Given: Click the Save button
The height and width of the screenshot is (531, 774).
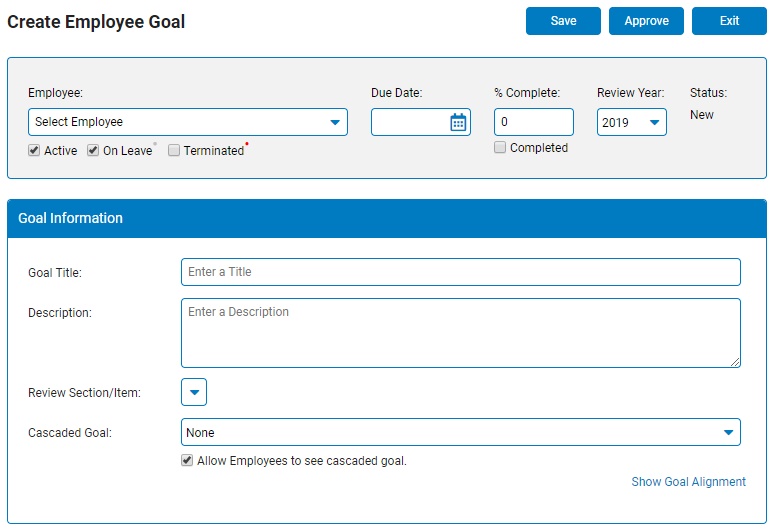Looking at the screenshot, I should (563, 21).
